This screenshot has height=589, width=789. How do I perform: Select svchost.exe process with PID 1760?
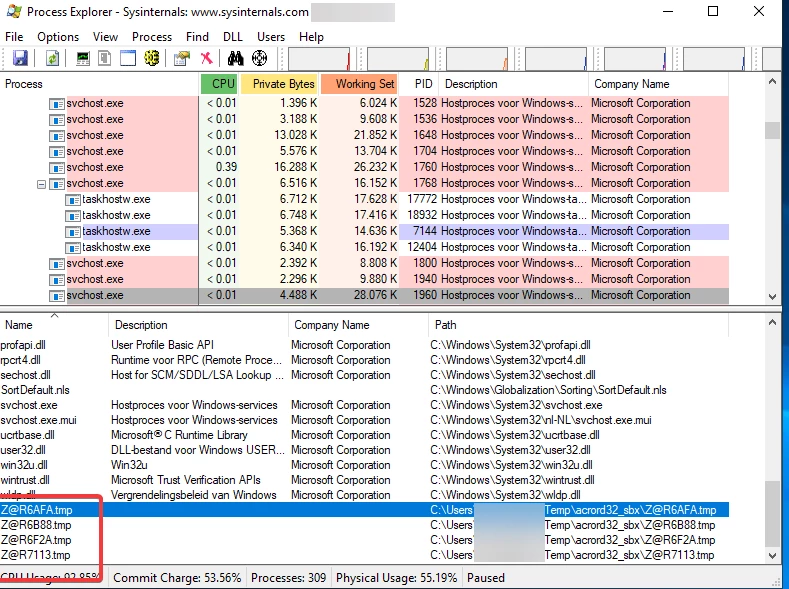[x=364, y=167]
